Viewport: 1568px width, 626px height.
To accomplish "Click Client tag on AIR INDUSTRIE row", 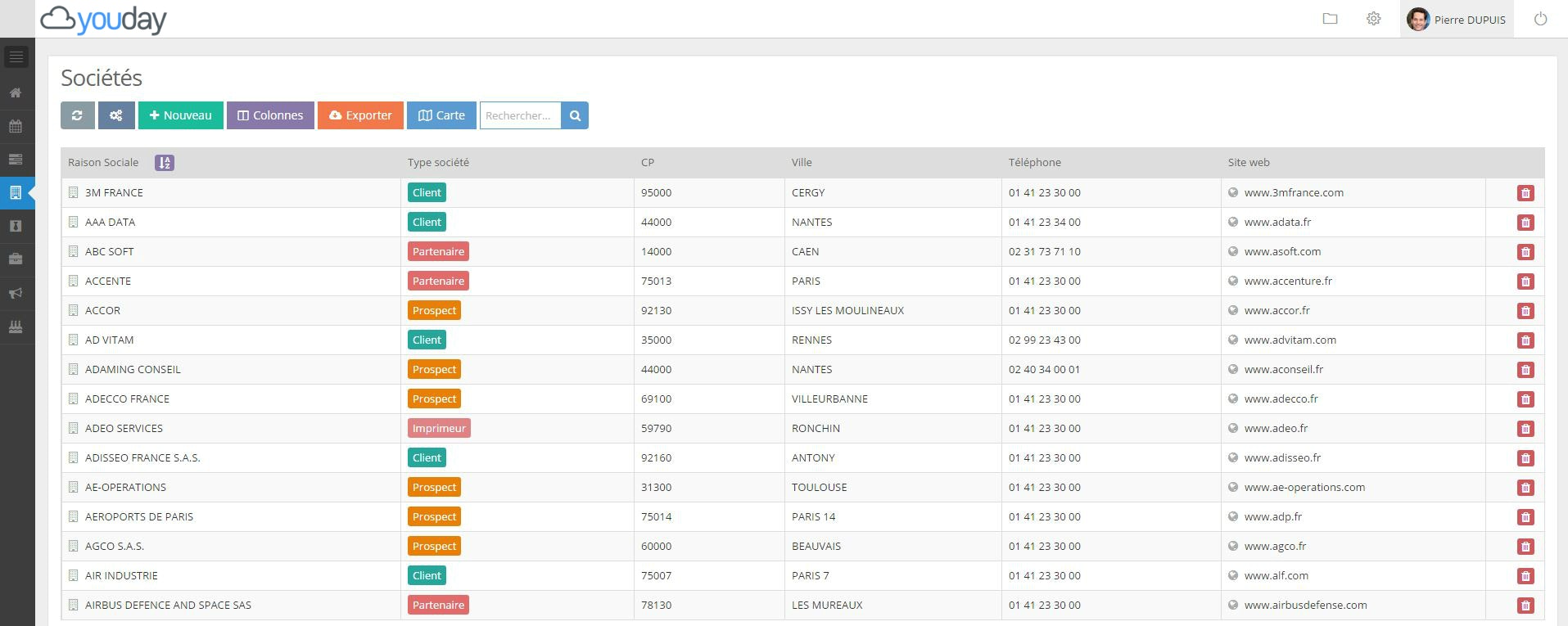I will coord(427,575).
